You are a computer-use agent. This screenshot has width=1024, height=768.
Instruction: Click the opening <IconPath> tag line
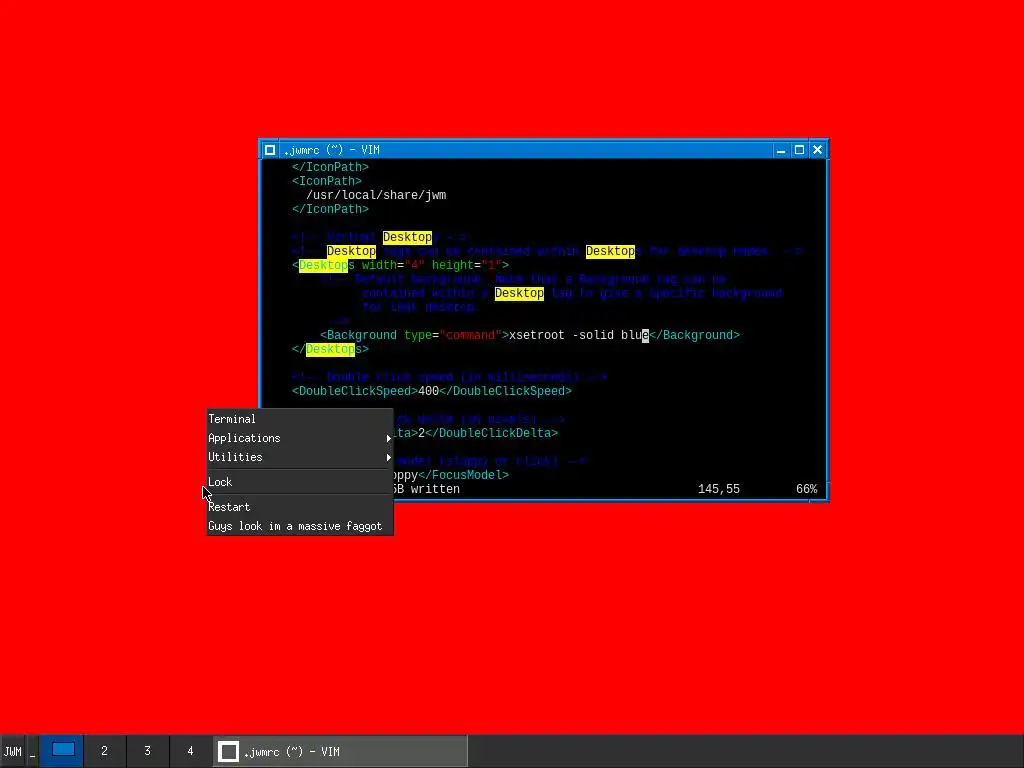[x=327, y=181]
